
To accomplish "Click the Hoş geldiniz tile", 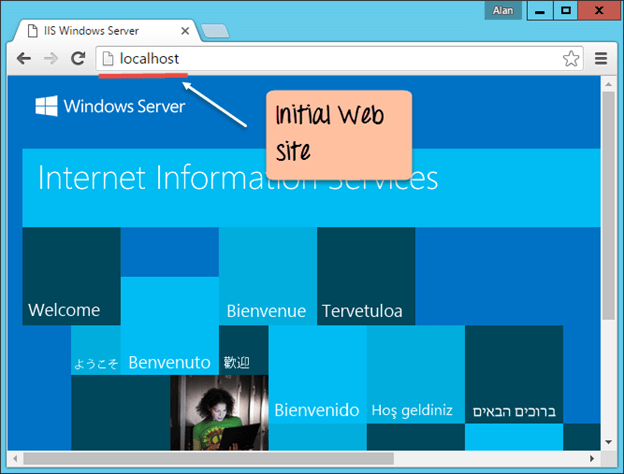I will pyautogui.click(x=414, y=385).
